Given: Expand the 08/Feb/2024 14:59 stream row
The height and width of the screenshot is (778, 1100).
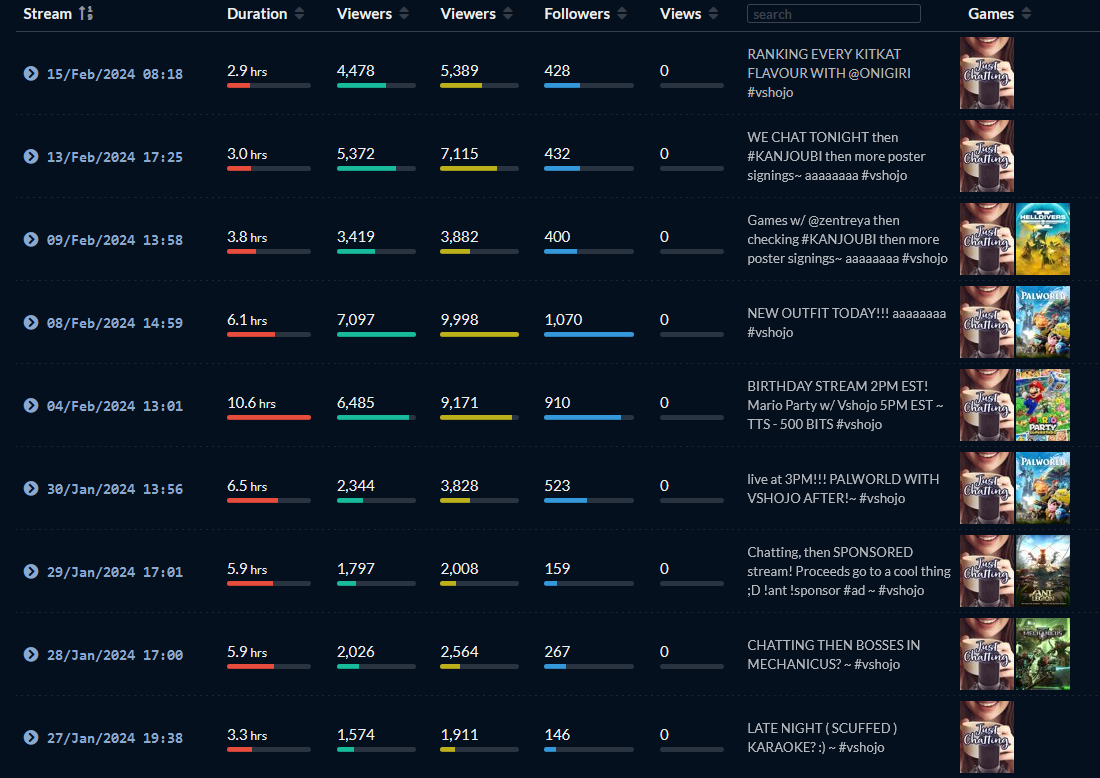Looking at the screenshot, I should point(31,323).
